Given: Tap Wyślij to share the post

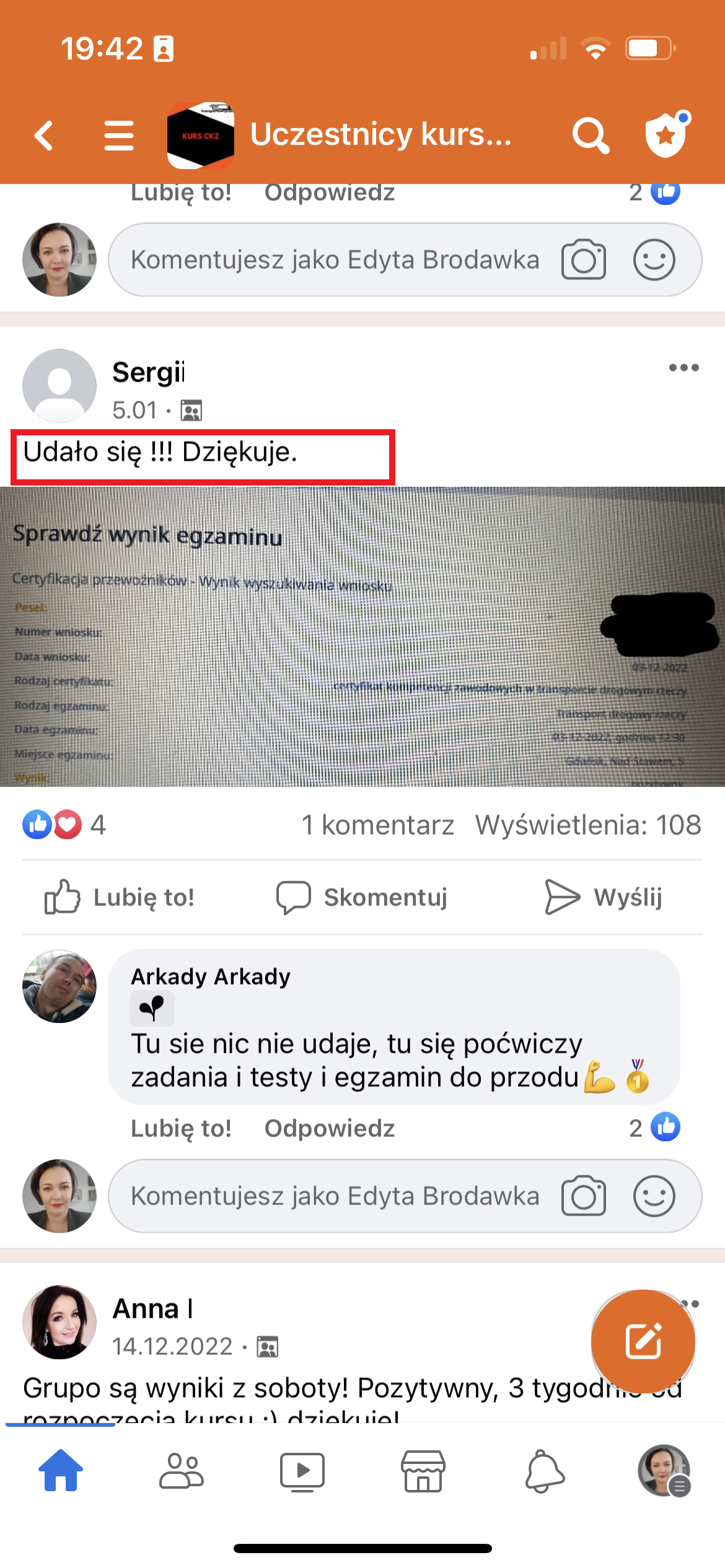Looking at the screenshot, I should click(603, 897).
